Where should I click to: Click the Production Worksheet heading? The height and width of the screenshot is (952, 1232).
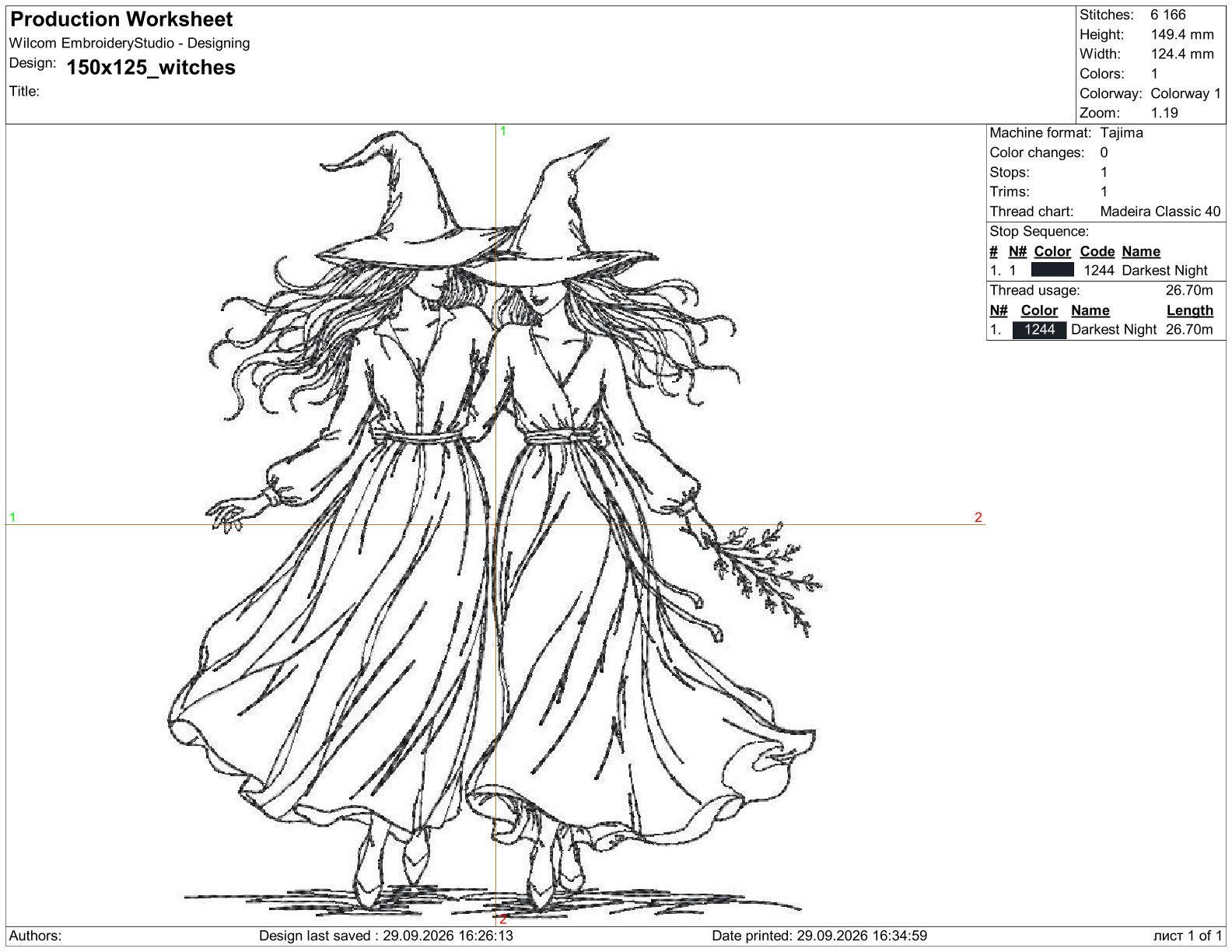pyautogui.click(x=121, y=19)
